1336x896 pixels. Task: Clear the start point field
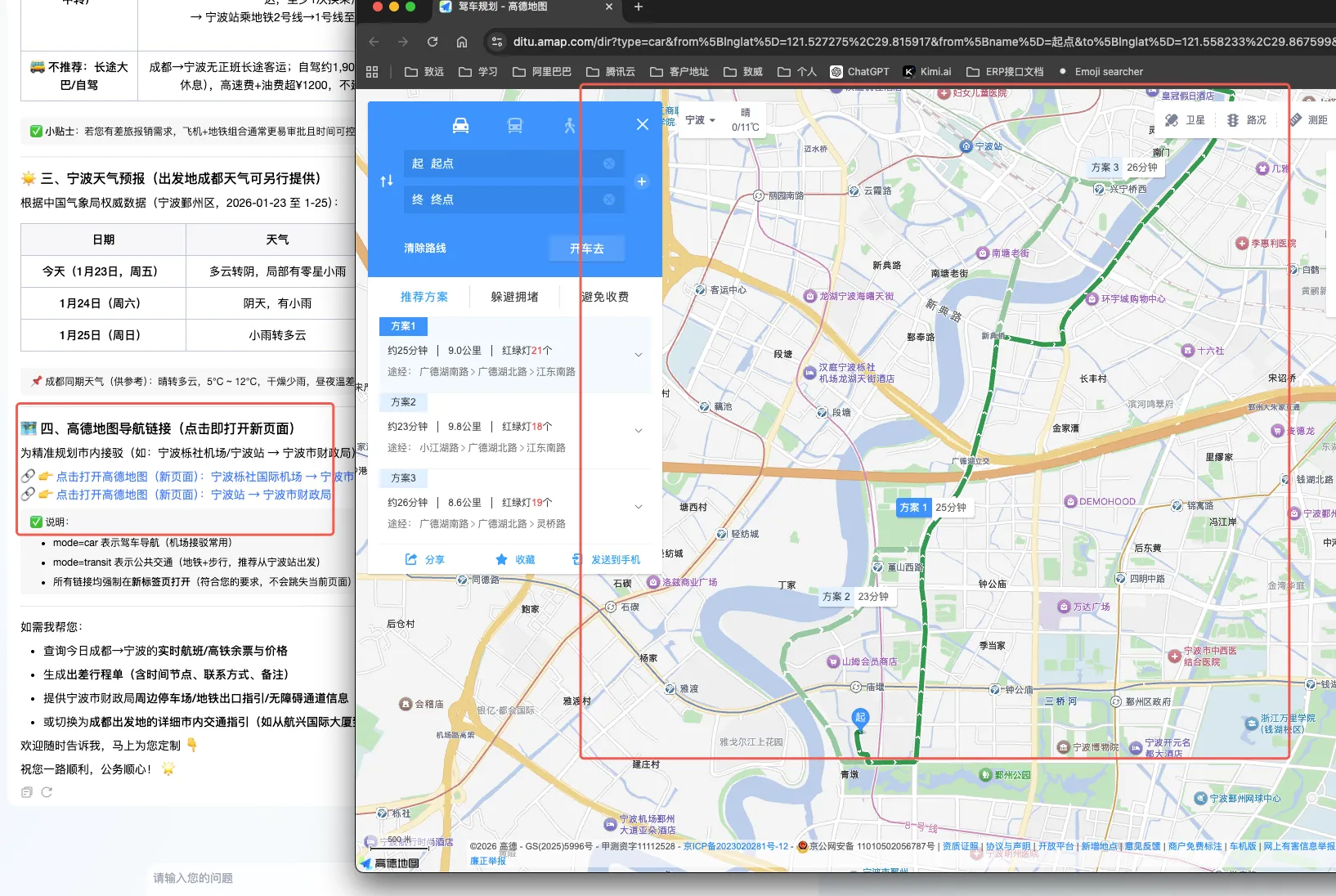point(609,164)
